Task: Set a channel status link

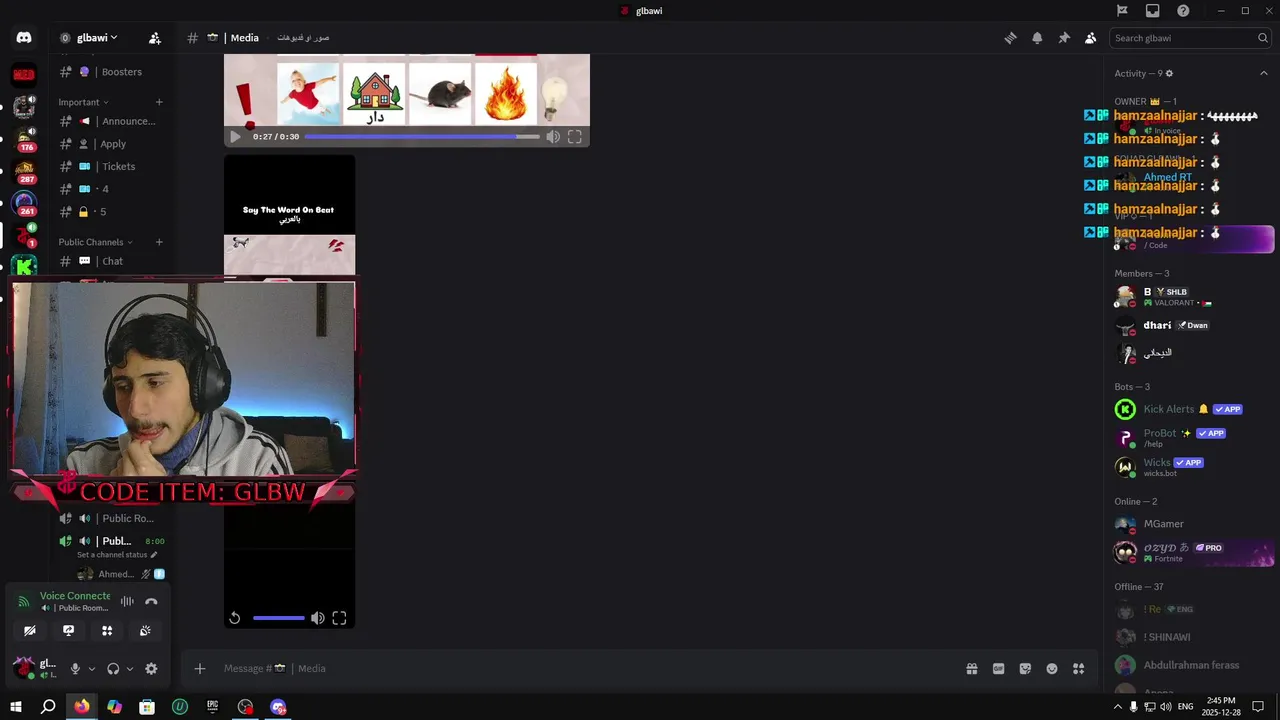Action: 117,555
